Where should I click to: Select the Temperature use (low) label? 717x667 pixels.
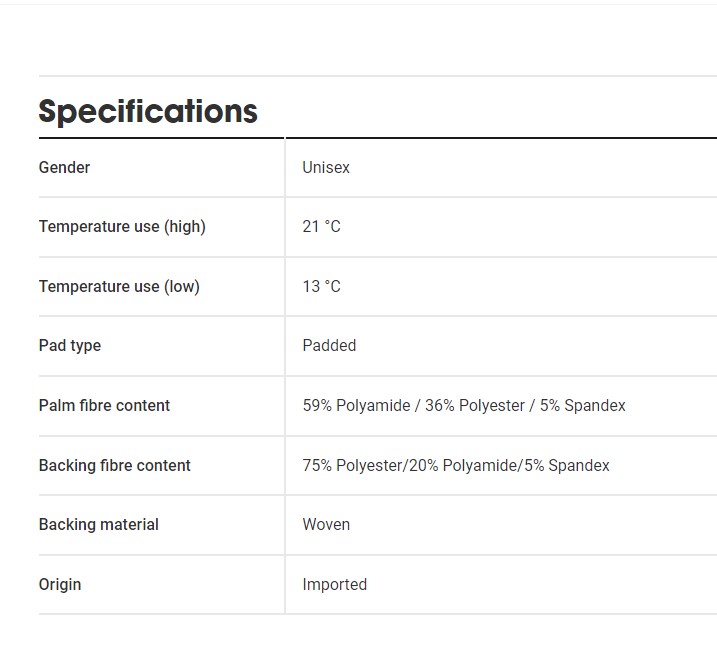[x=119, y=287]
